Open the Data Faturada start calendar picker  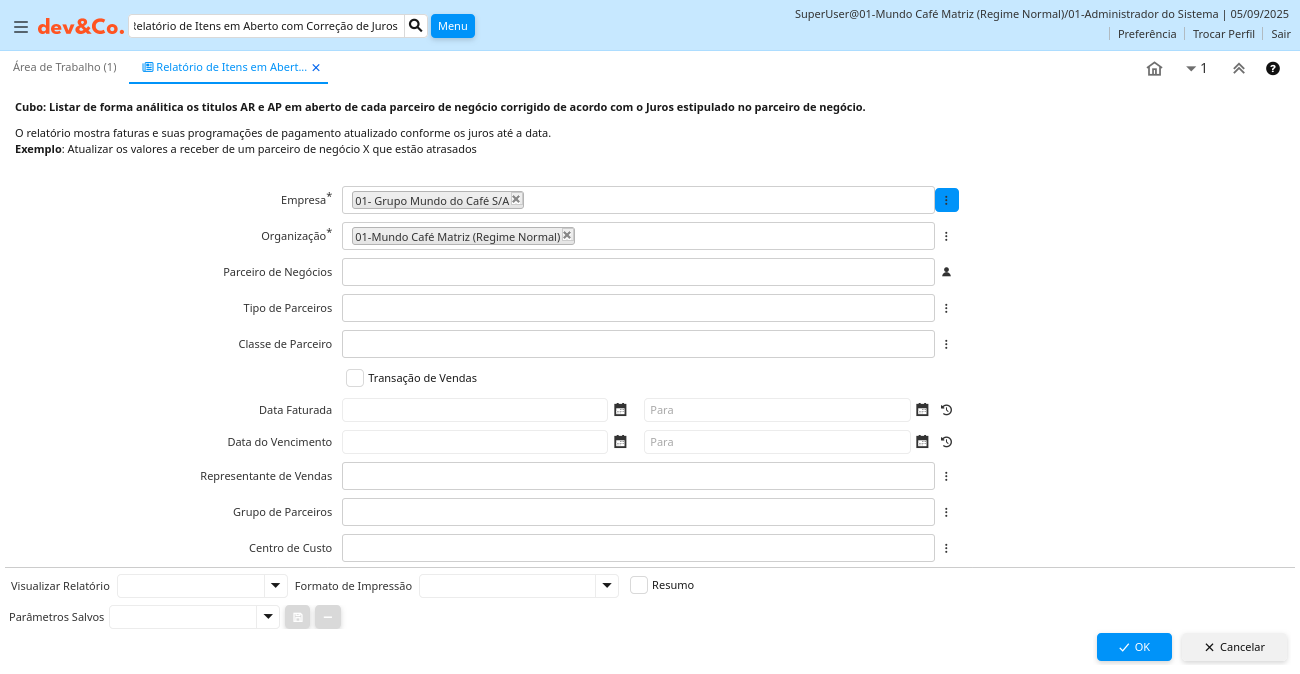click(x=620, y=410)
